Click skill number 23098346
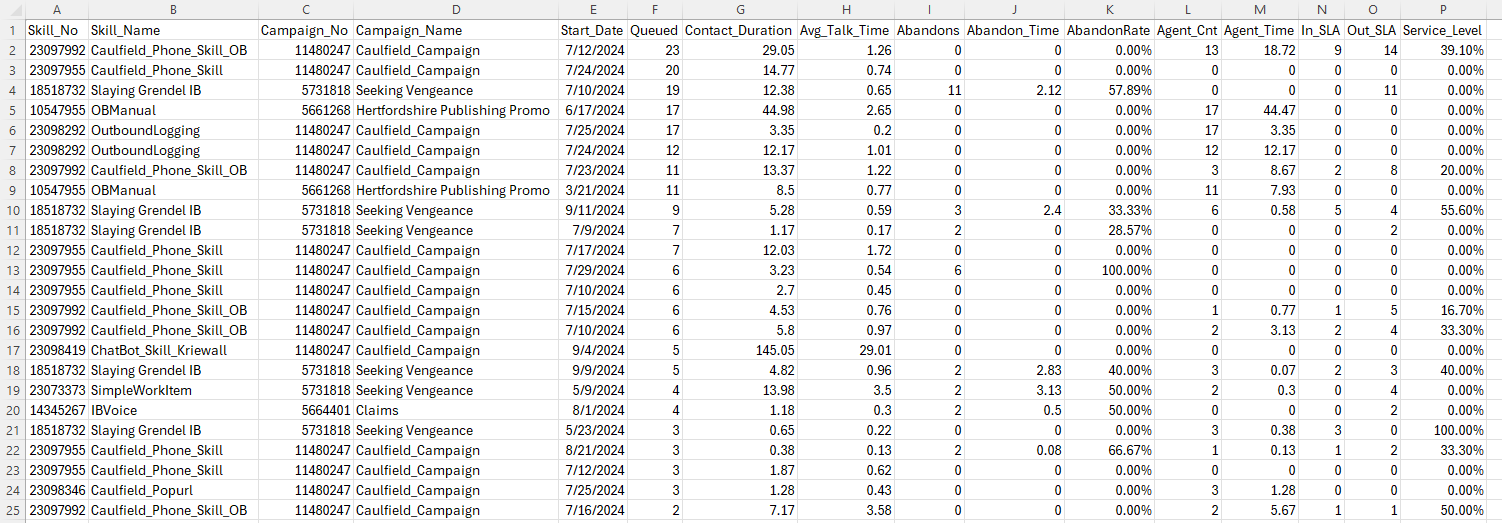The image size is (1502, 523). pyautogui.click(x=57, y=490)
